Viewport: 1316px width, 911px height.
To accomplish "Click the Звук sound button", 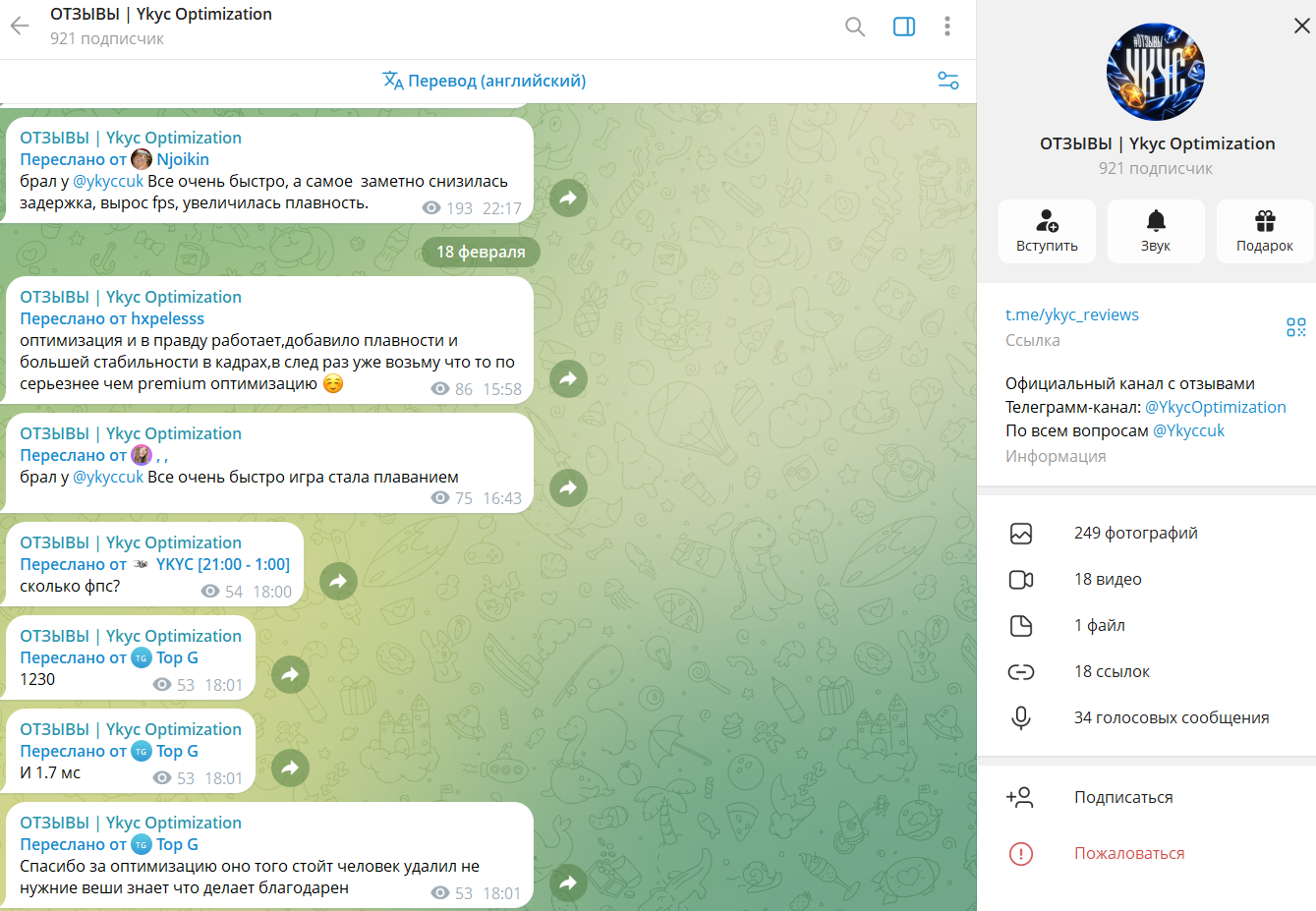I will pyautogui.click(x=1156, y=231).
